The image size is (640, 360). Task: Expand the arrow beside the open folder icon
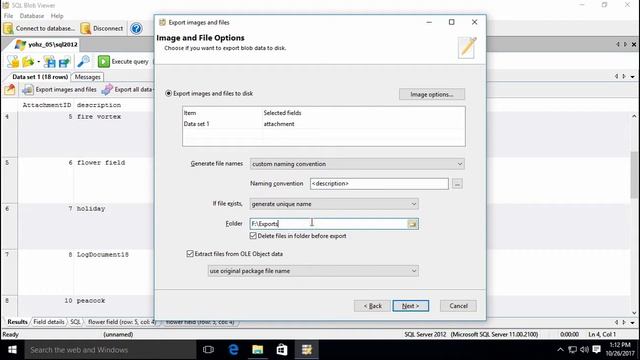click(38, 62)
